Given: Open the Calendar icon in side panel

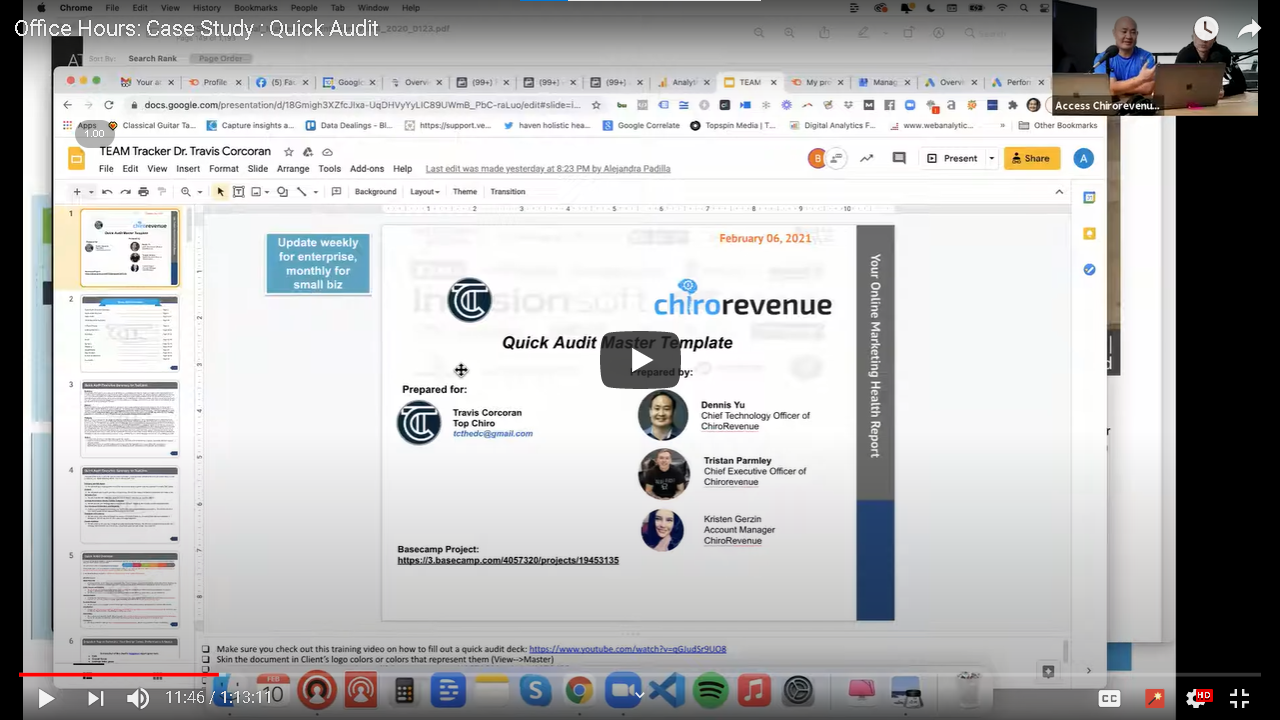Looking at the screenshot, I should pyautogui.click(x=1089, y=197).
